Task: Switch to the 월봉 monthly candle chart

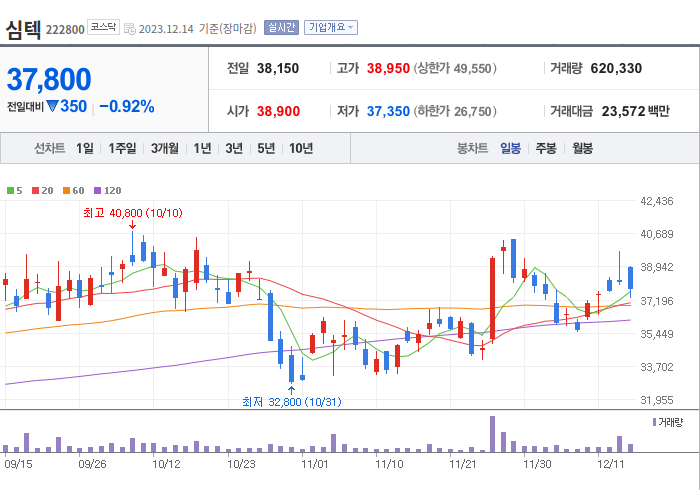Action: click(583, 148)
